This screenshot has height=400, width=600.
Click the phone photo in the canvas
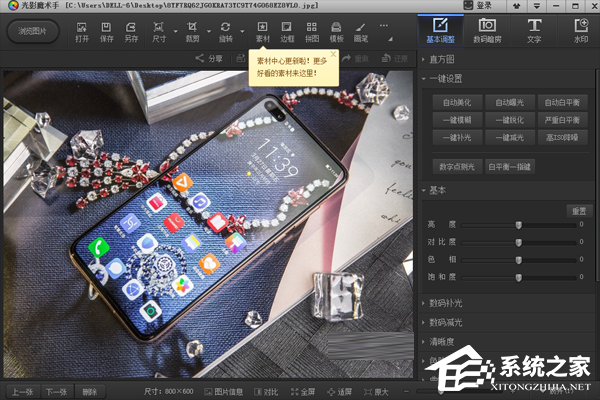pos(209,224)
